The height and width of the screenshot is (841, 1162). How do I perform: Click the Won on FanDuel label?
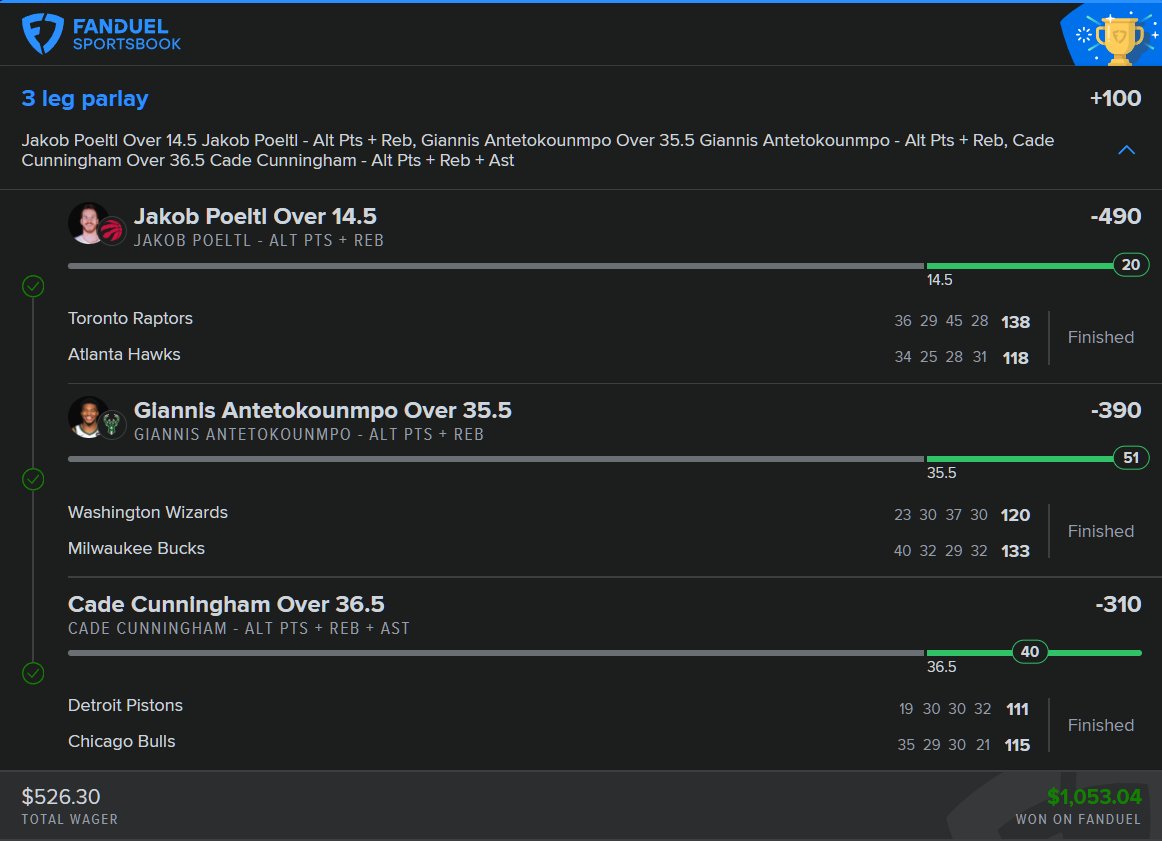point(1078,820)
